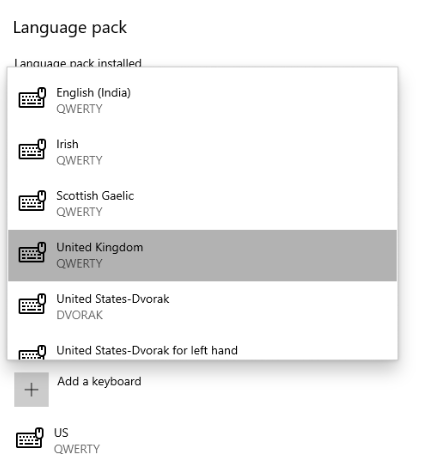The width and height of the screenshot is (428, 467).
Task: Click the Scottish Gaelic keyboard icon
Action: coord(32,201)
